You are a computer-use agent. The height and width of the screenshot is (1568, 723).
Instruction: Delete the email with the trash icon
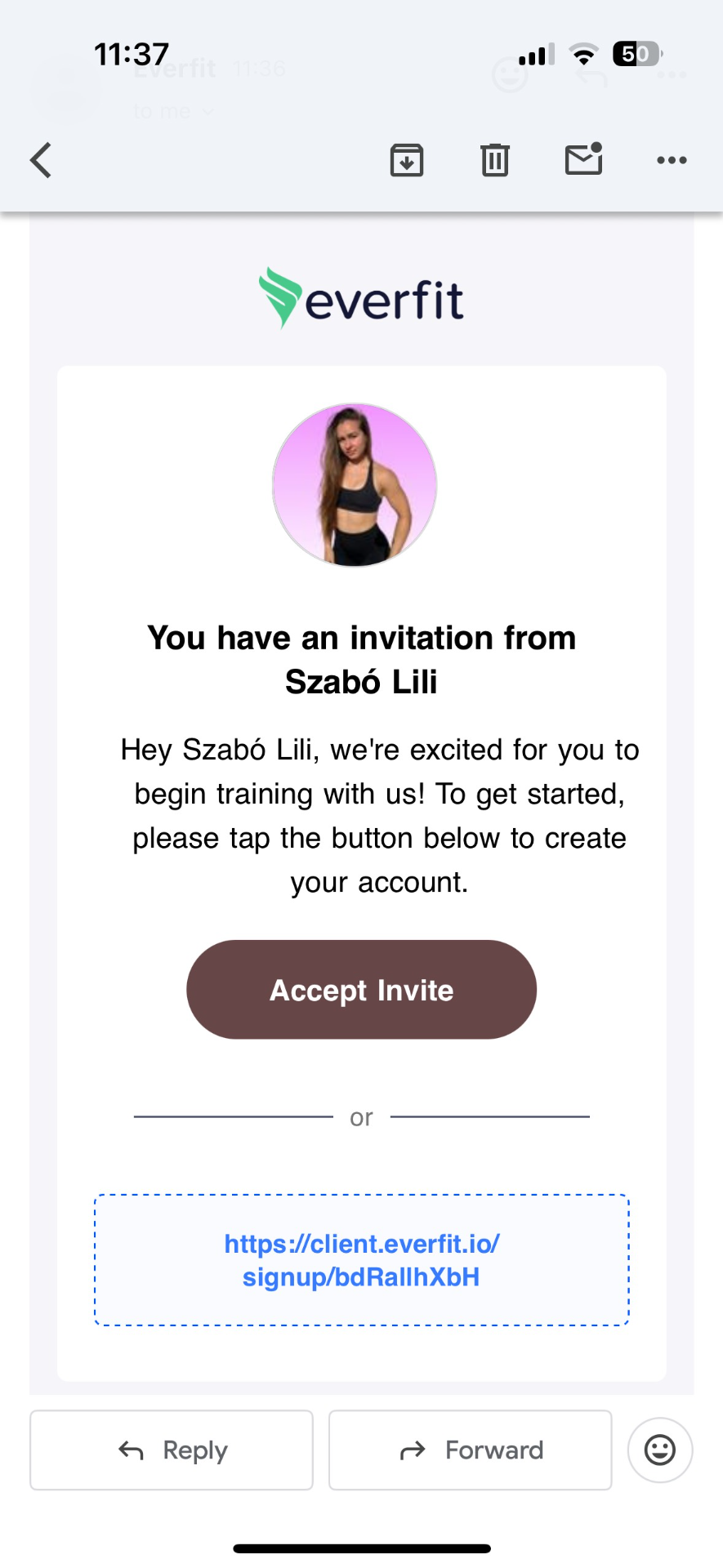coord(495,160)
